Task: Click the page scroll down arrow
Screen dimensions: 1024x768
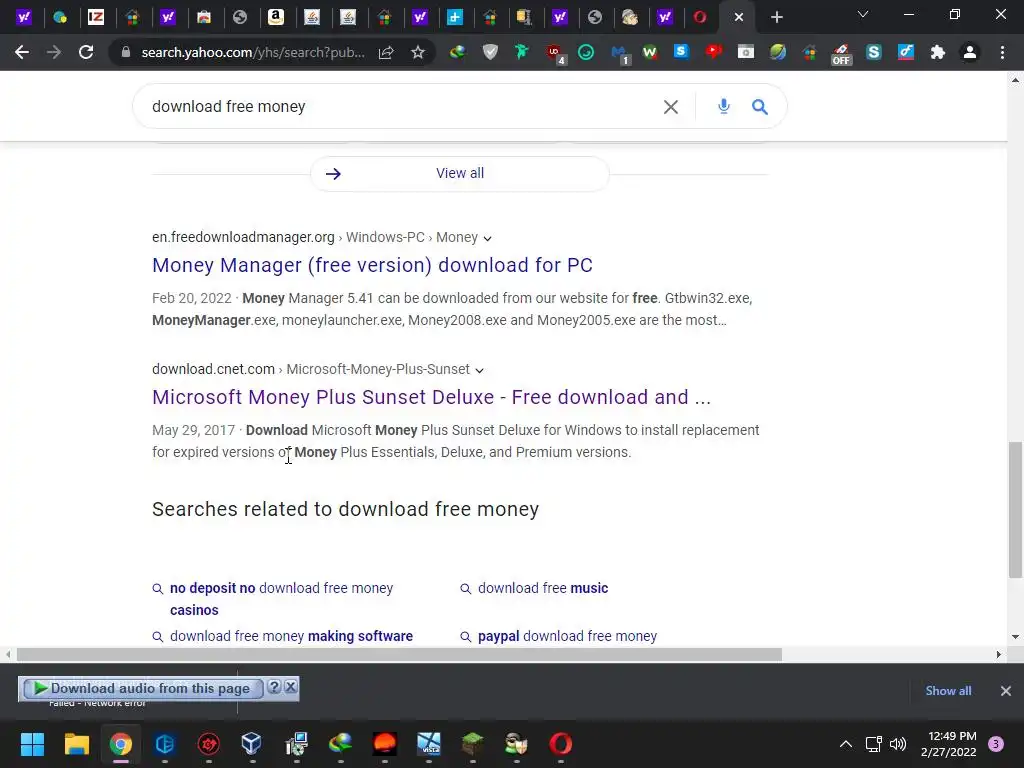Action: (x=1015, y=637)
